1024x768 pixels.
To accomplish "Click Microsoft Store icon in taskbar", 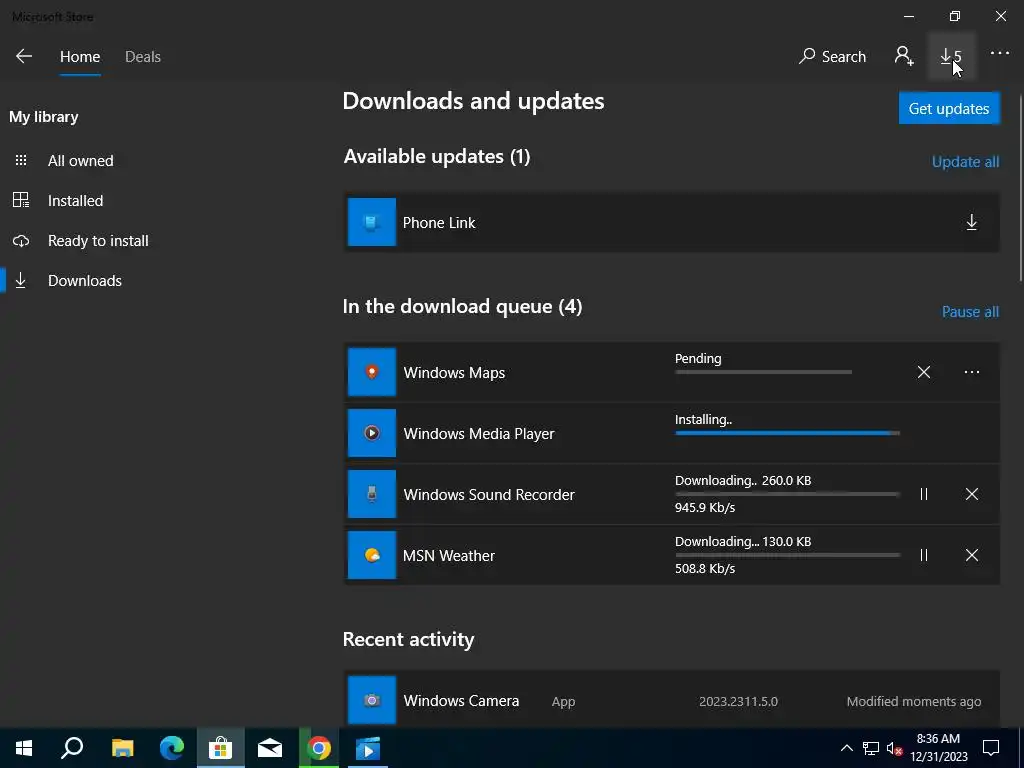I will click(x=221, y=748).
